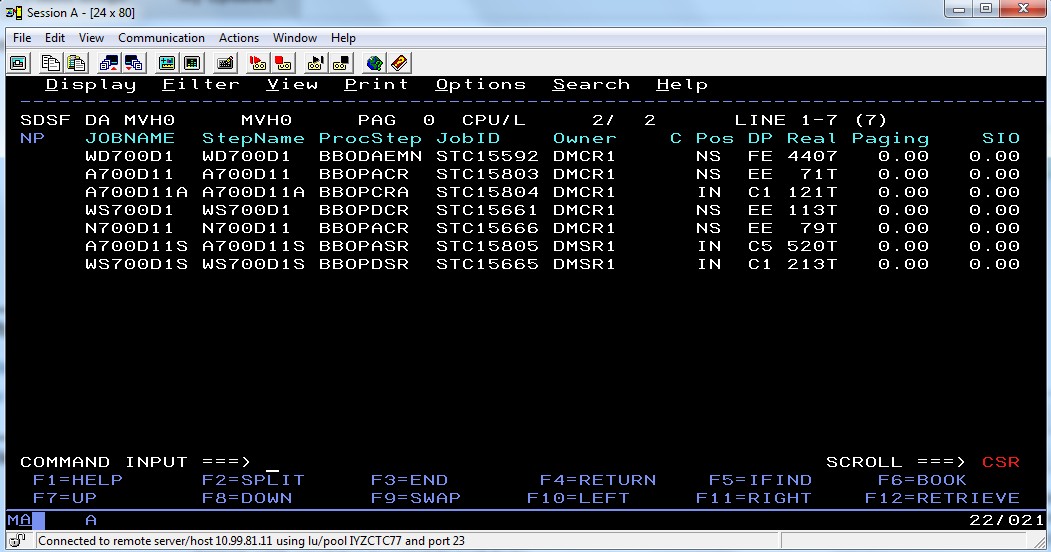The image size is (1051, 552).
Task: Click job ID STC15592
Action: [x=487, y=156]
